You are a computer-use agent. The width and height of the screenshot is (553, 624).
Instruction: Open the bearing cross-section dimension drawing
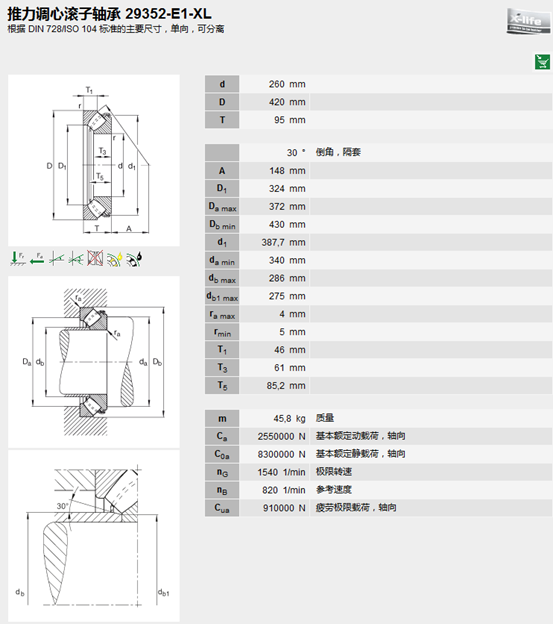point(94,160)
